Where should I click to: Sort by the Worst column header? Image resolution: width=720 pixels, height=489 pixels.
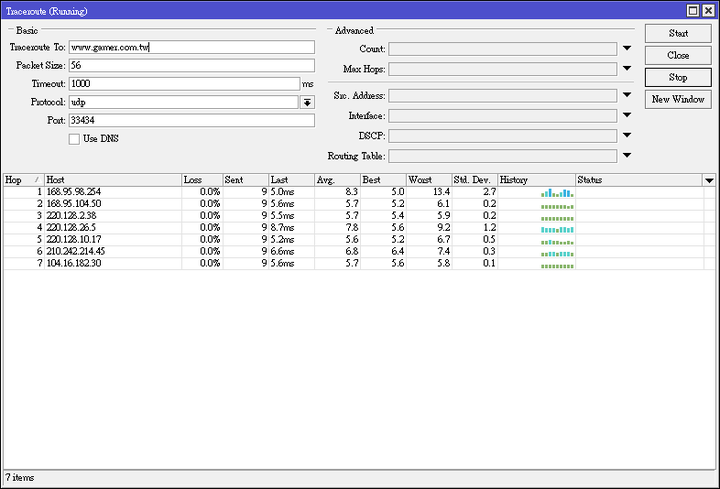tap(429, 180)
